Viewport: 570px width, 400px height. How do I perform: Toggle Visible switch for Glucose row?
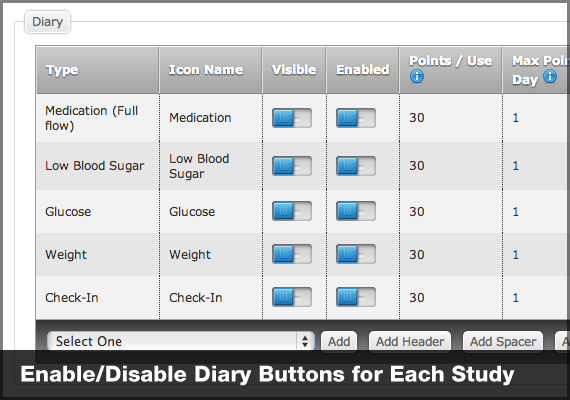click(292, 211)
